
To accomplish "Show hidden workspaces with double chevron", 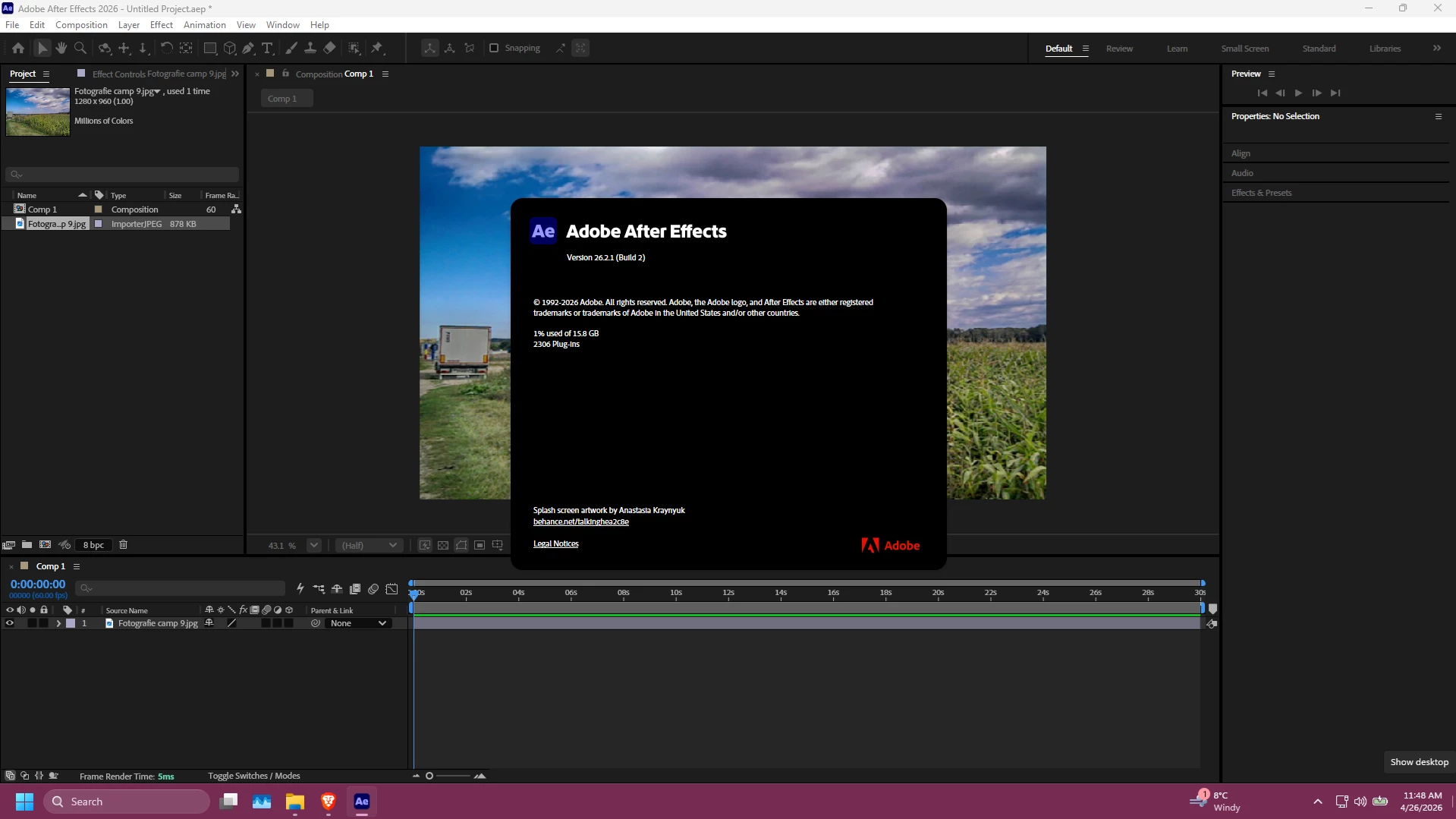I will click(x=1437, y=48).
